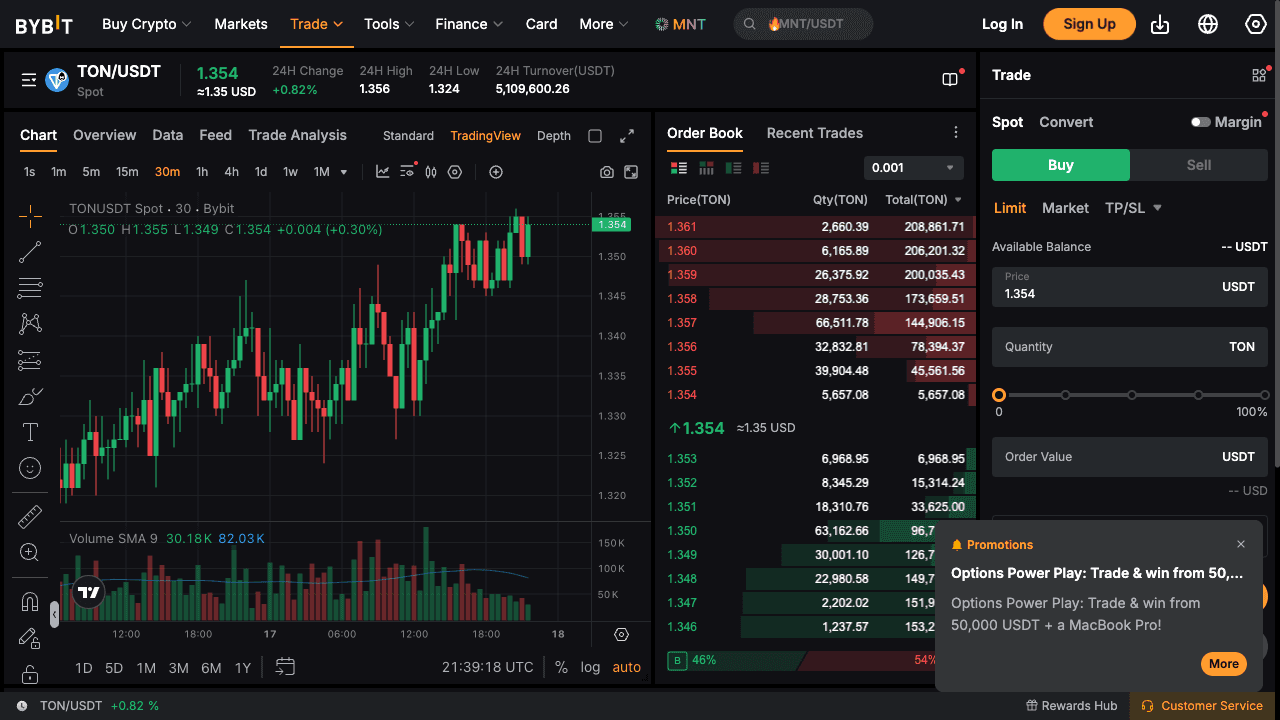The width and height of the screenshot is (1280, 720).
Task: Open candlestick chart type selector
Action: pyautogui.click(x=431, y=172)
